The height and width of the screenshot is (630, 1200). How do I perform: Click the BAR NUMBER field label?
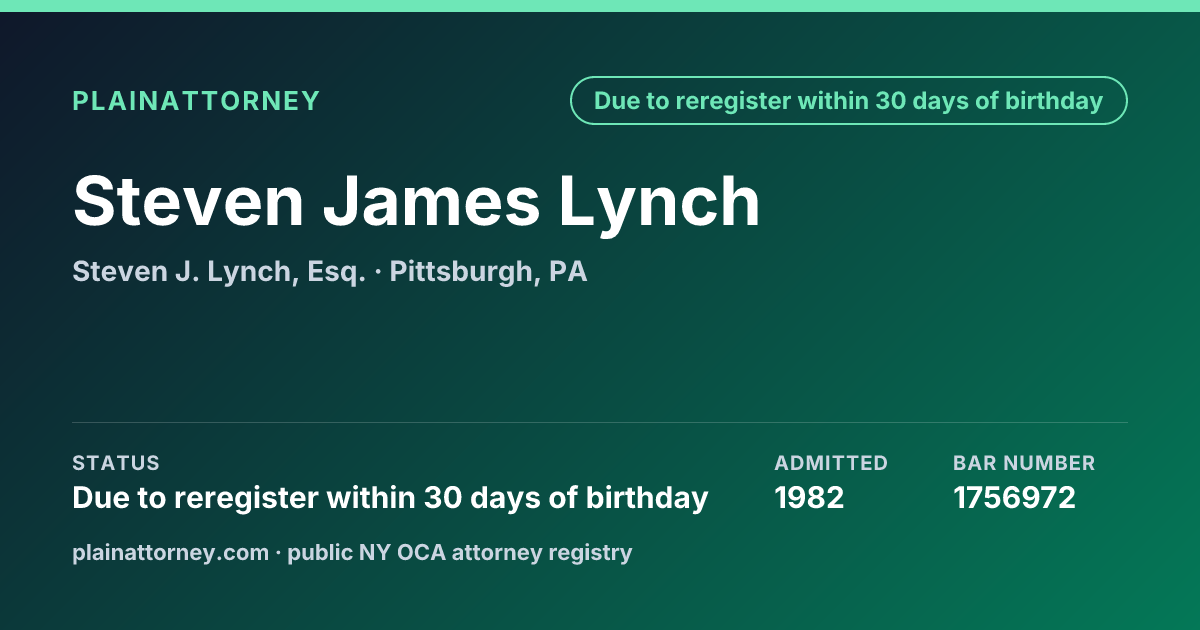(x=1024, y=463)
